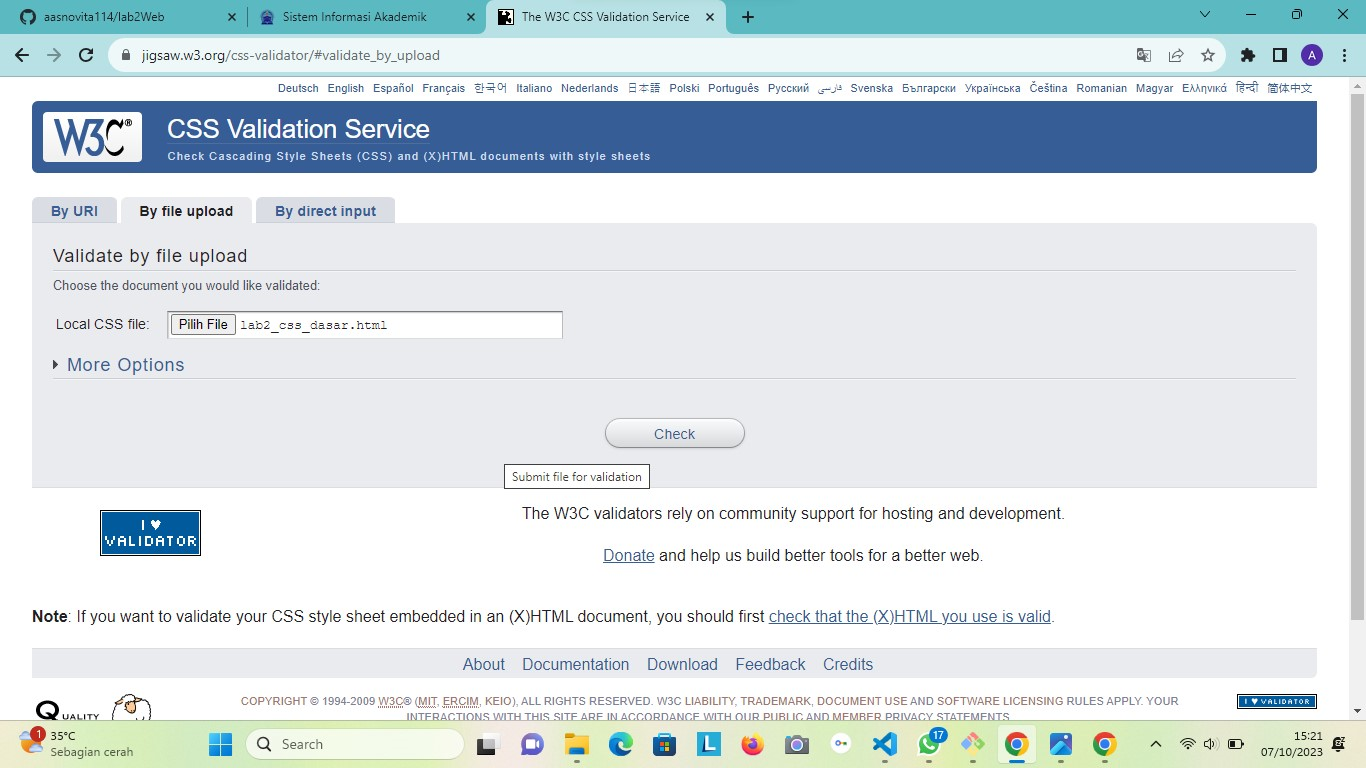The width and height of the screenshot is (1366, 768).
Task: Open Visual Studio Code from the taskbar
Action: [x=884, y=744]
